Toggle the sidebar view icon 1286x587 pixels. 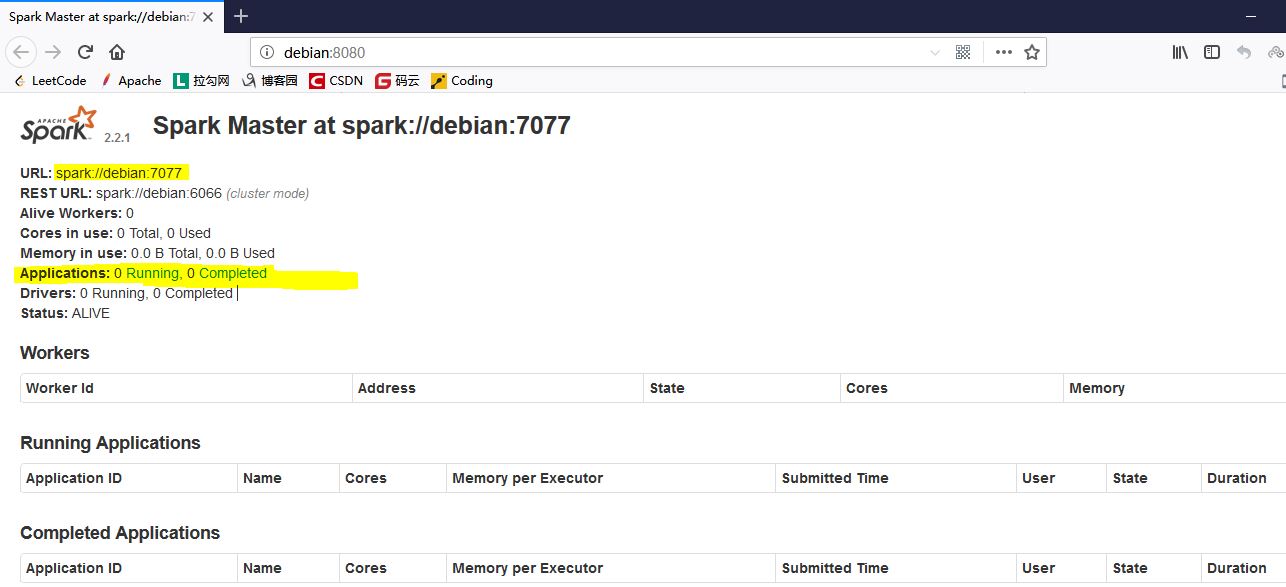(x=1212, y=52)
